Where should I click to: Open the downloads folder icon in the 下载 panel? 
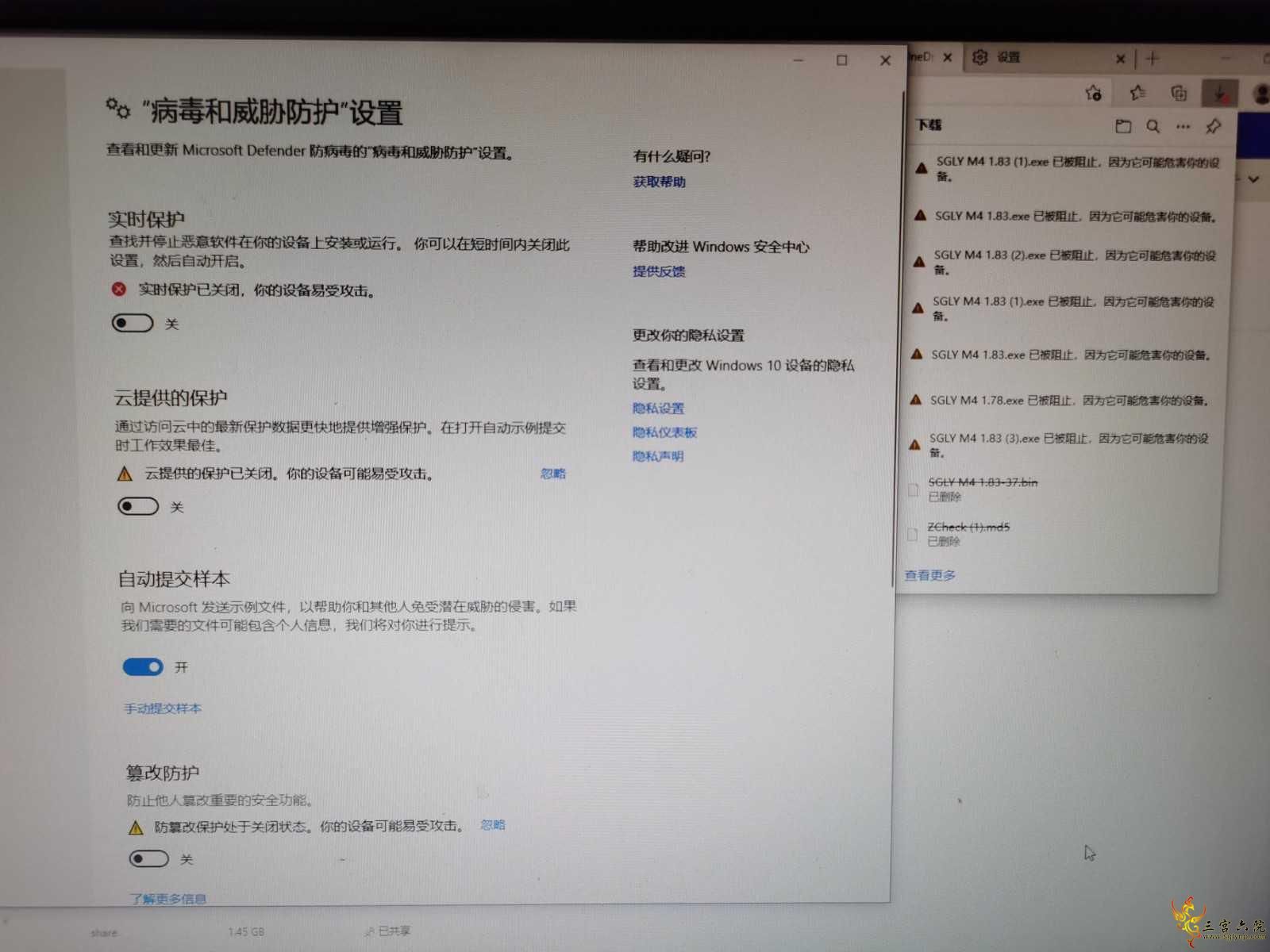tap(1123, 126)
